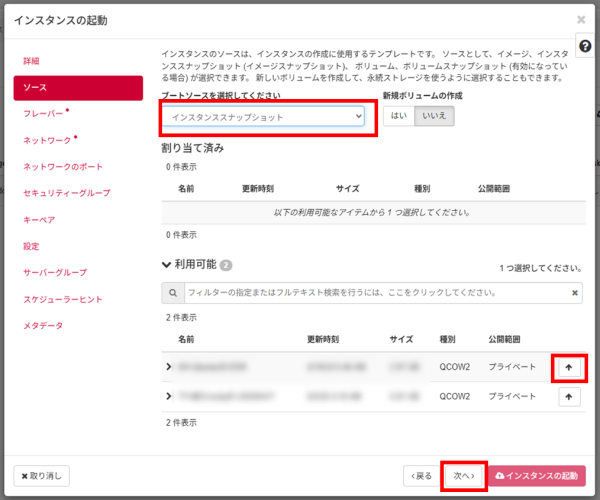This screenshot has height=500, width=600.
Task: Click the up arrow for second snapshot row
Action: 569,397
